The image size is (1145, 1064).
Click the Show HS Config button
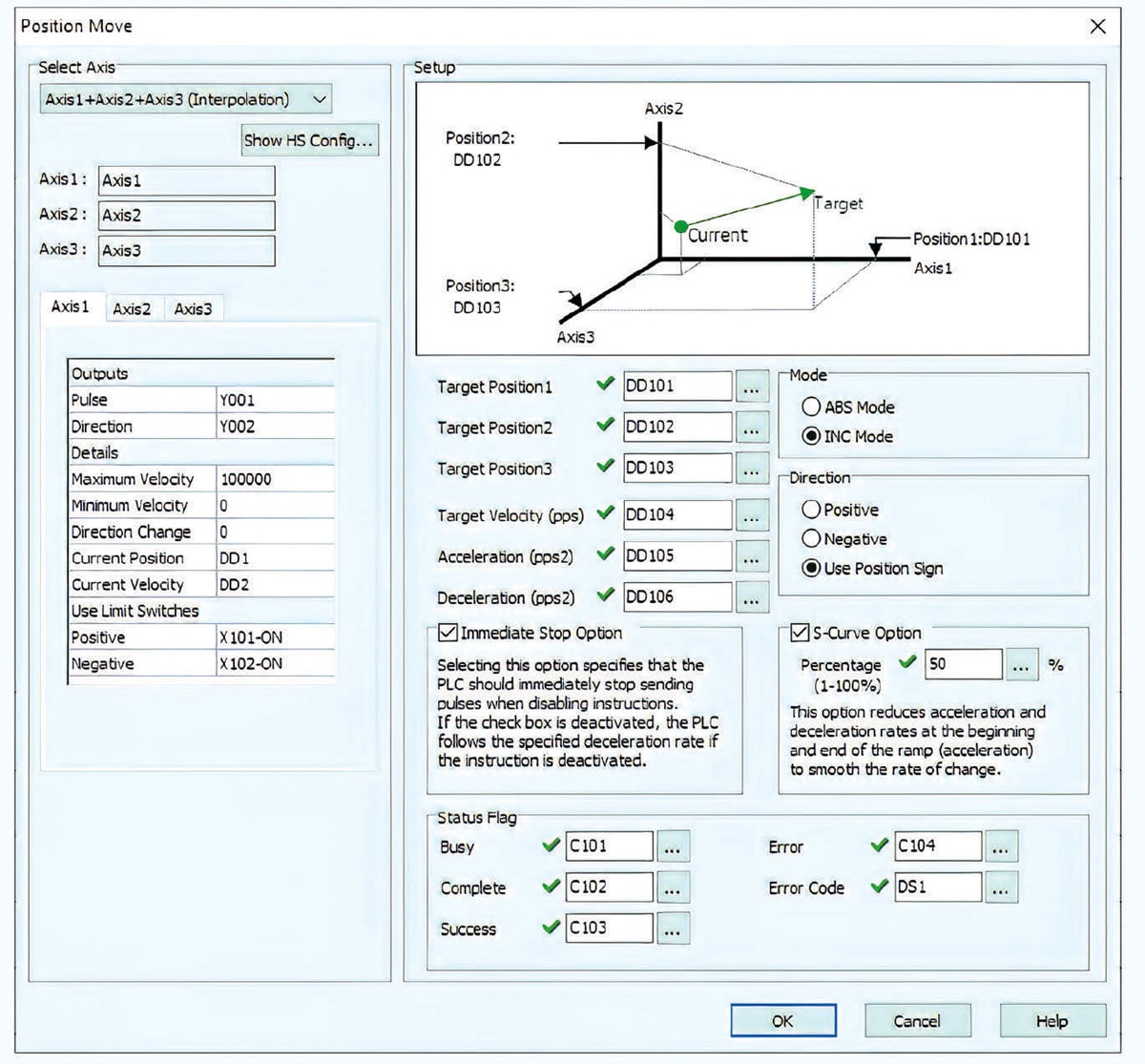coord(308,139)
